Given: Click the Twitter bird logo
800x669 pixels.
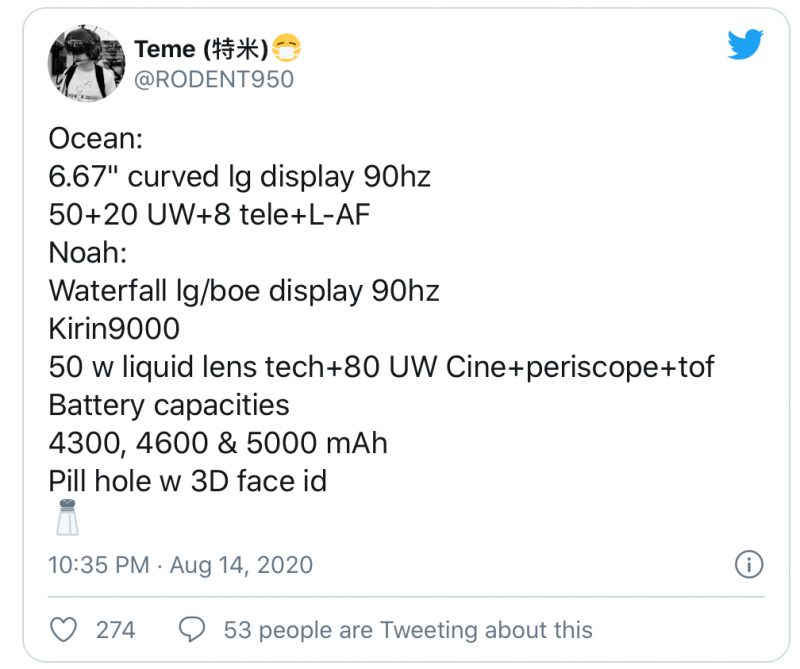Looking at the screenshot, I should (x=745, y=44).
